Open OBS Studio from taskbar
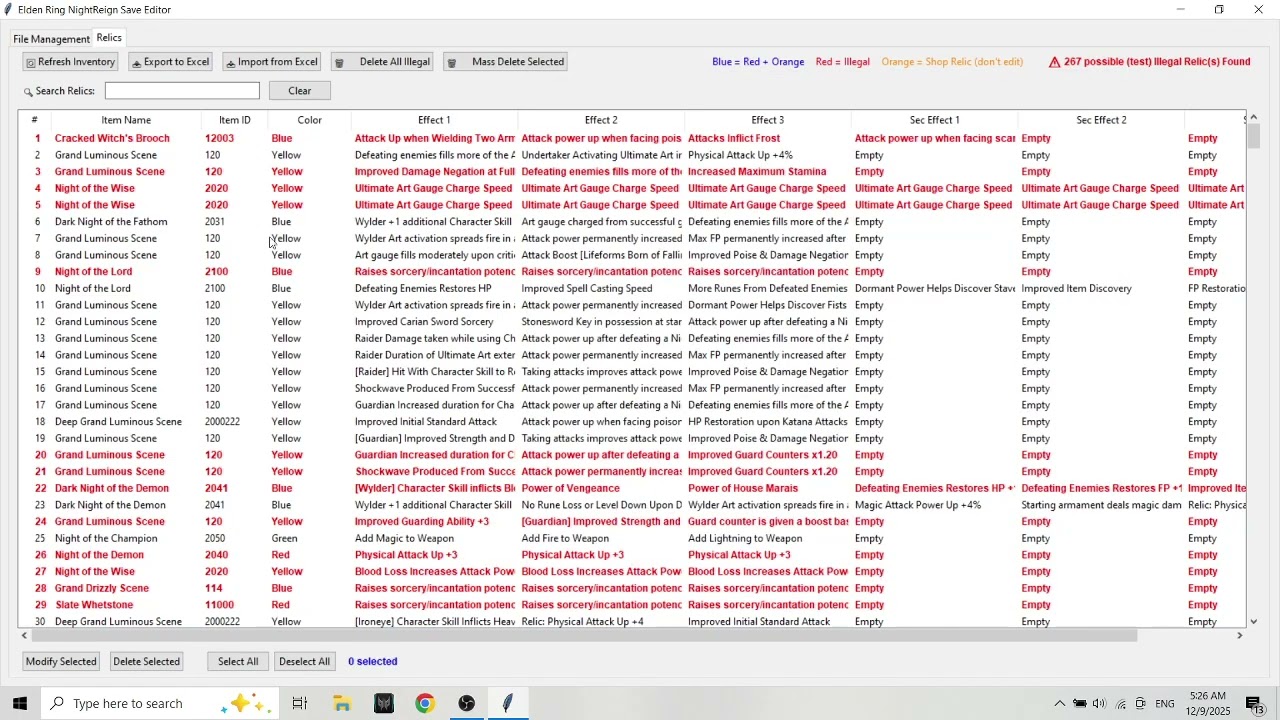Screen dimensions: 1280x720 point(467,704)
